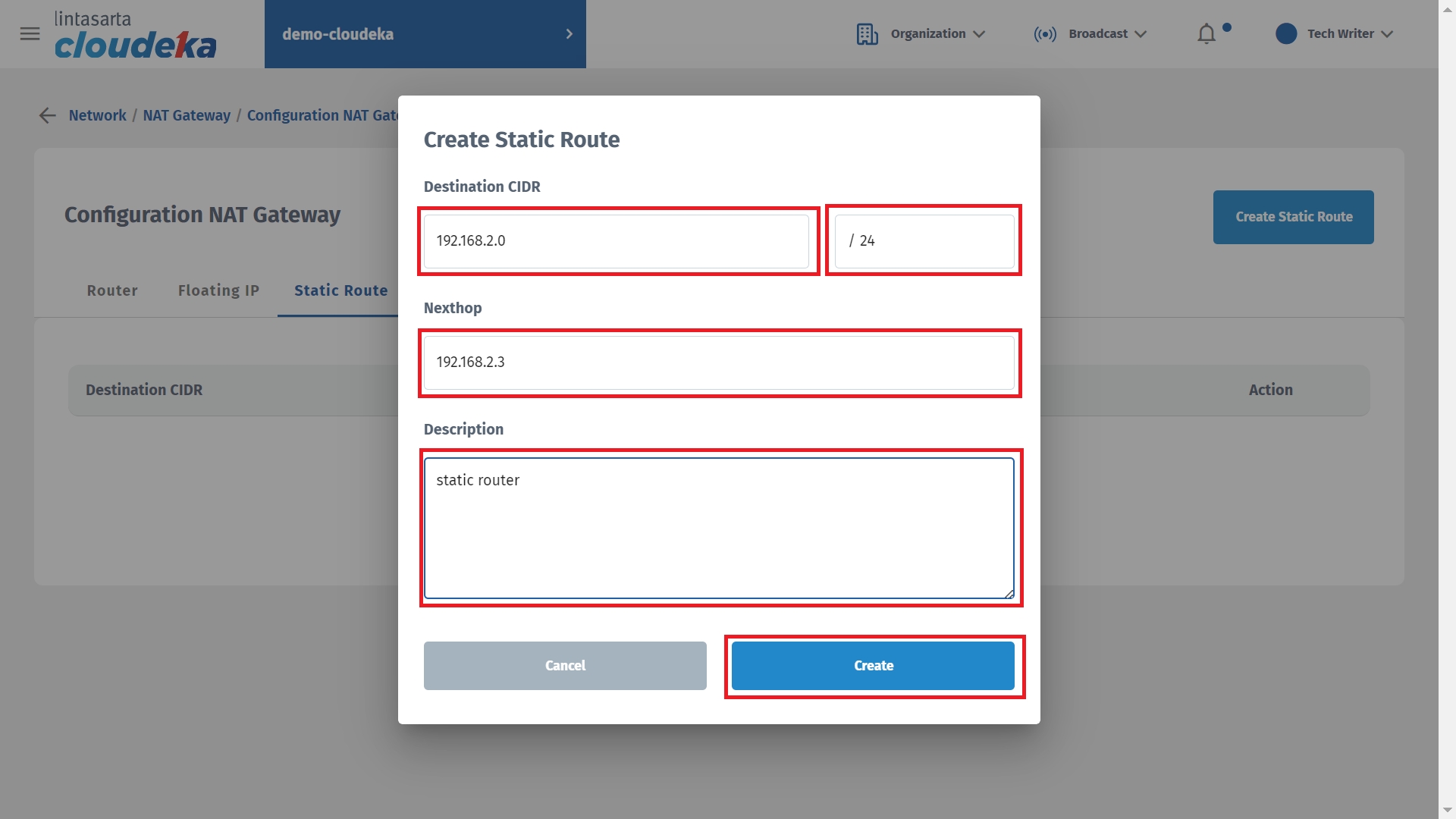This screenshot has height=819, width=1456.
Task: Switch to the Router tab
Action: pyautogui.click(x=112, y=290)
